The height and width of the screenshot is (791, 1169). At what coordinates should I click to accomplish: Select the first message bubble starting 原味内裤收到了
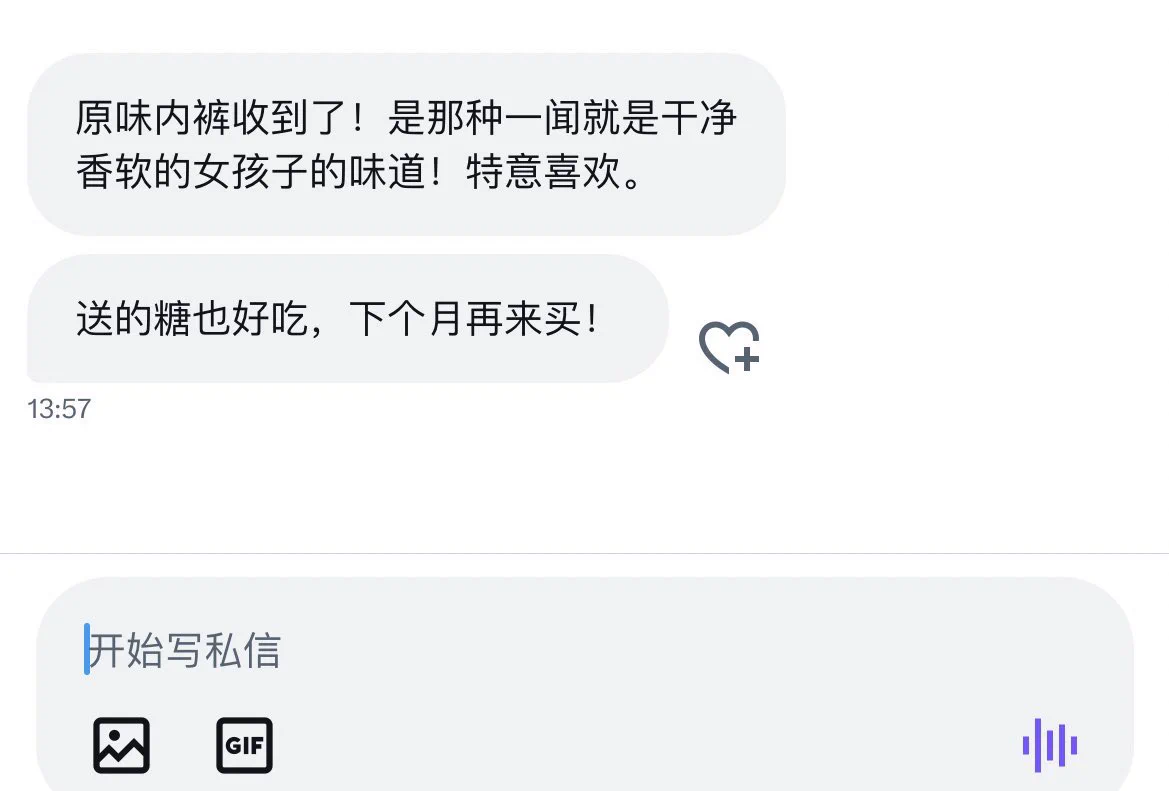point(406,144)
